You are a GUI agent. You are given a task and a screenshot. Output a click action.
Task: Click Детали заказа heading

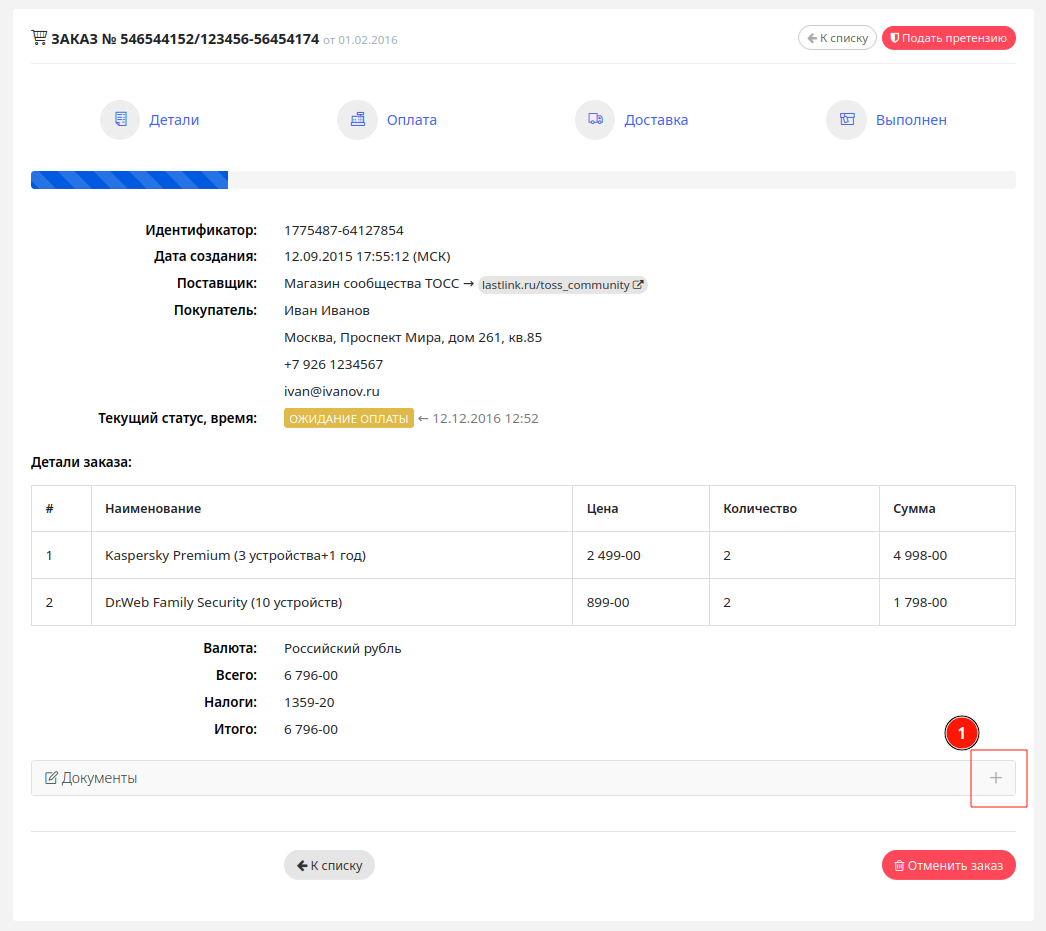[x=81, y=462]
